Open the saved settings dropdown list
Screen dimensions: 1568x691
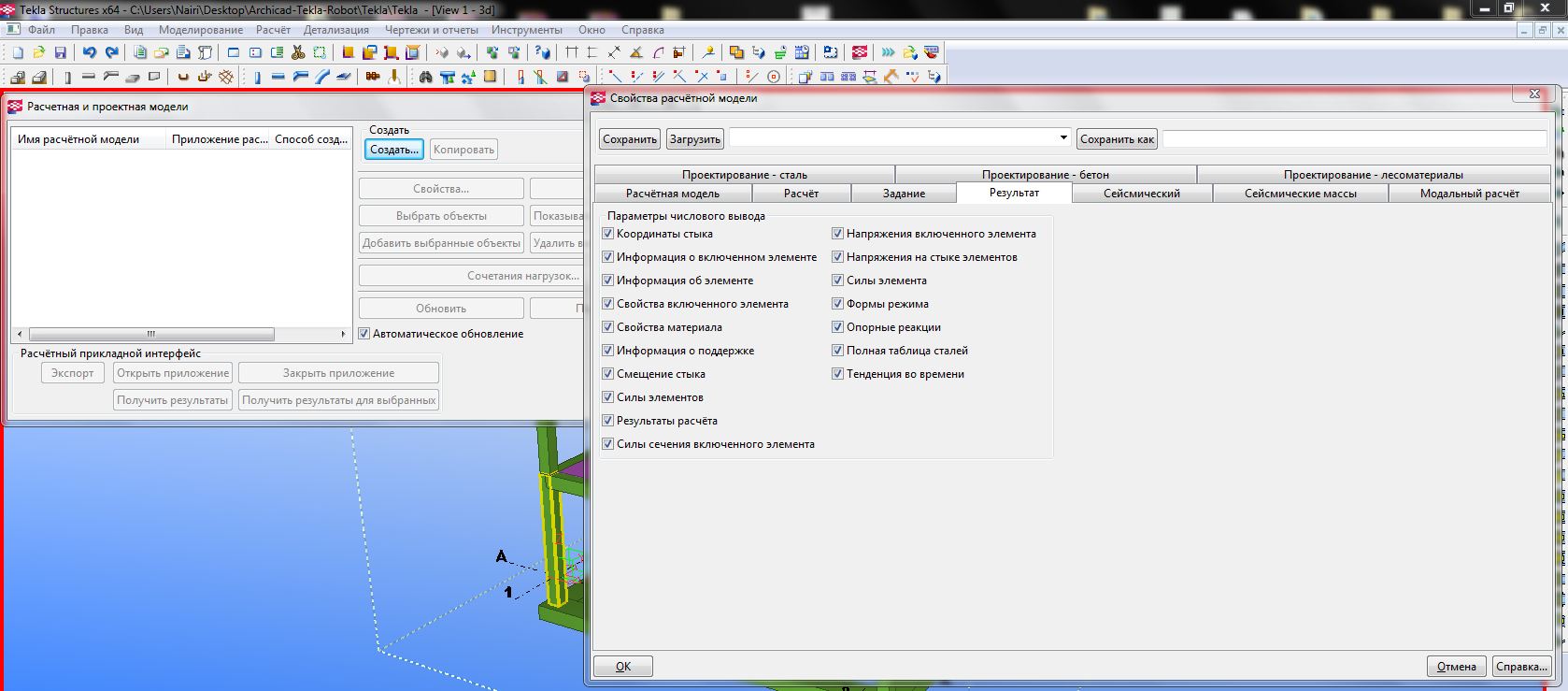pos(1063,138)
